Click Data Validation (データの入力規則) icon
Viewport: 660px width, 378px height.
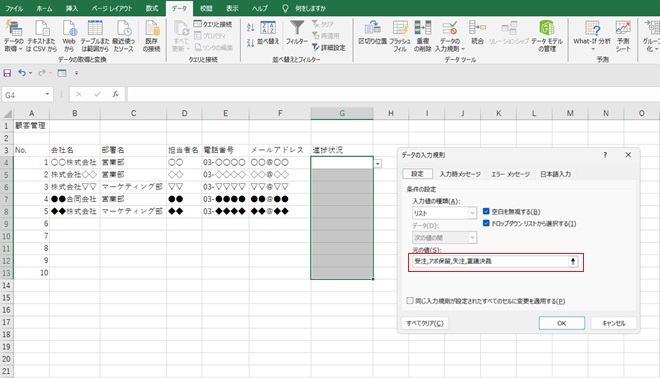pyautogui.click(x=450, y=36)
